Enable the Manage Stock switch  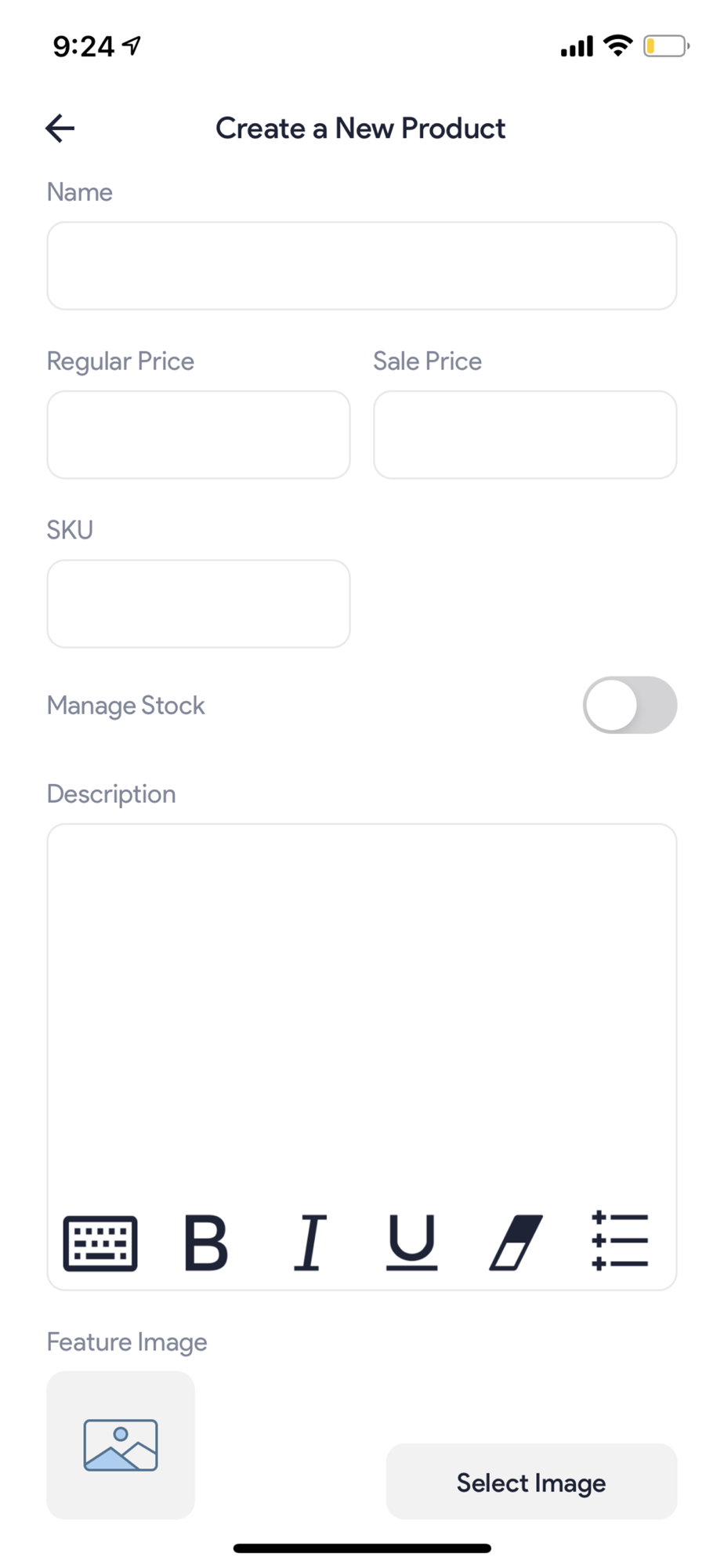(x=630, y=705)
